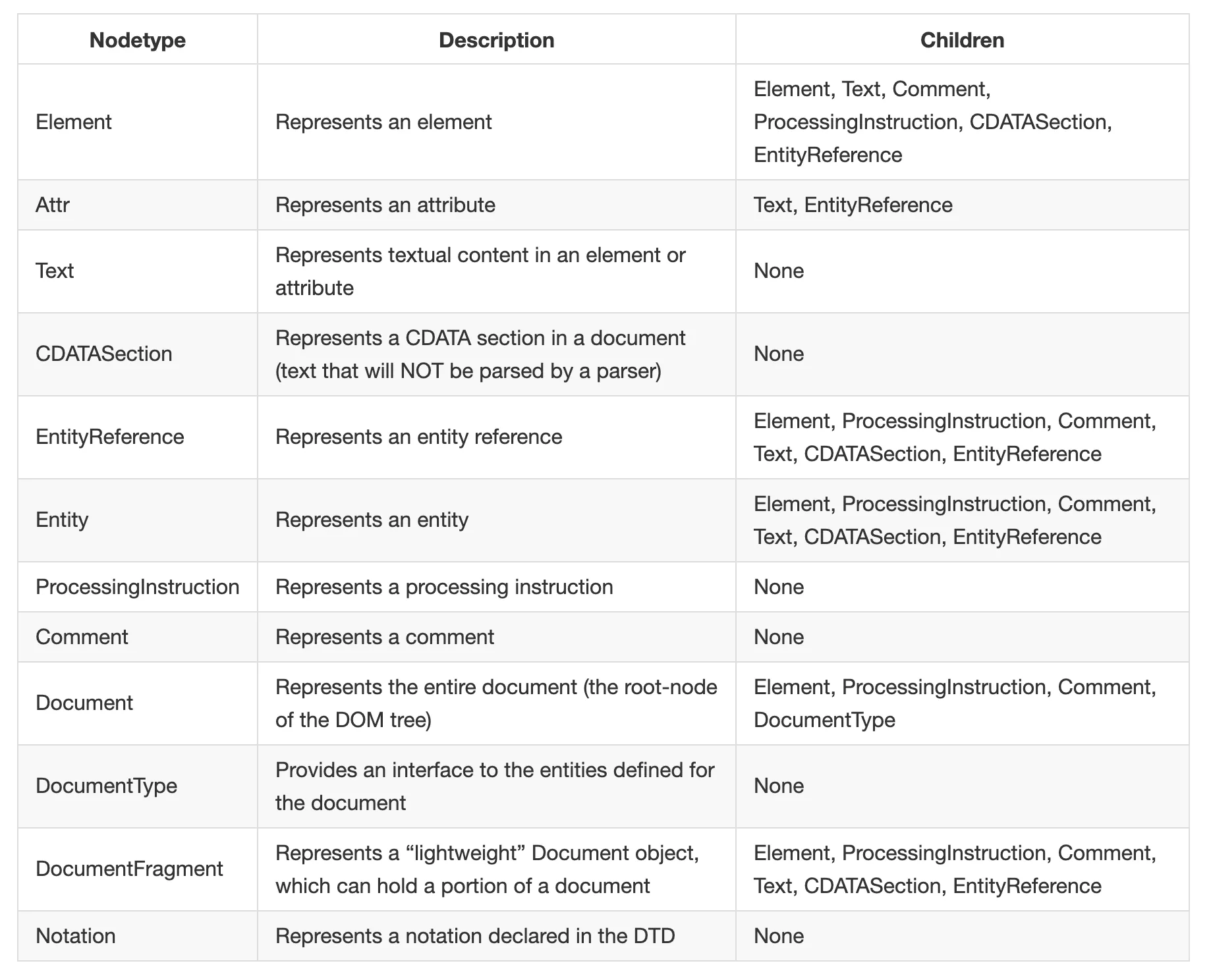Image resolution: width=1211 pixels, height=980 pixels.
Task: Select 'Represents a processing instruction' text
Action: (444, 587)
